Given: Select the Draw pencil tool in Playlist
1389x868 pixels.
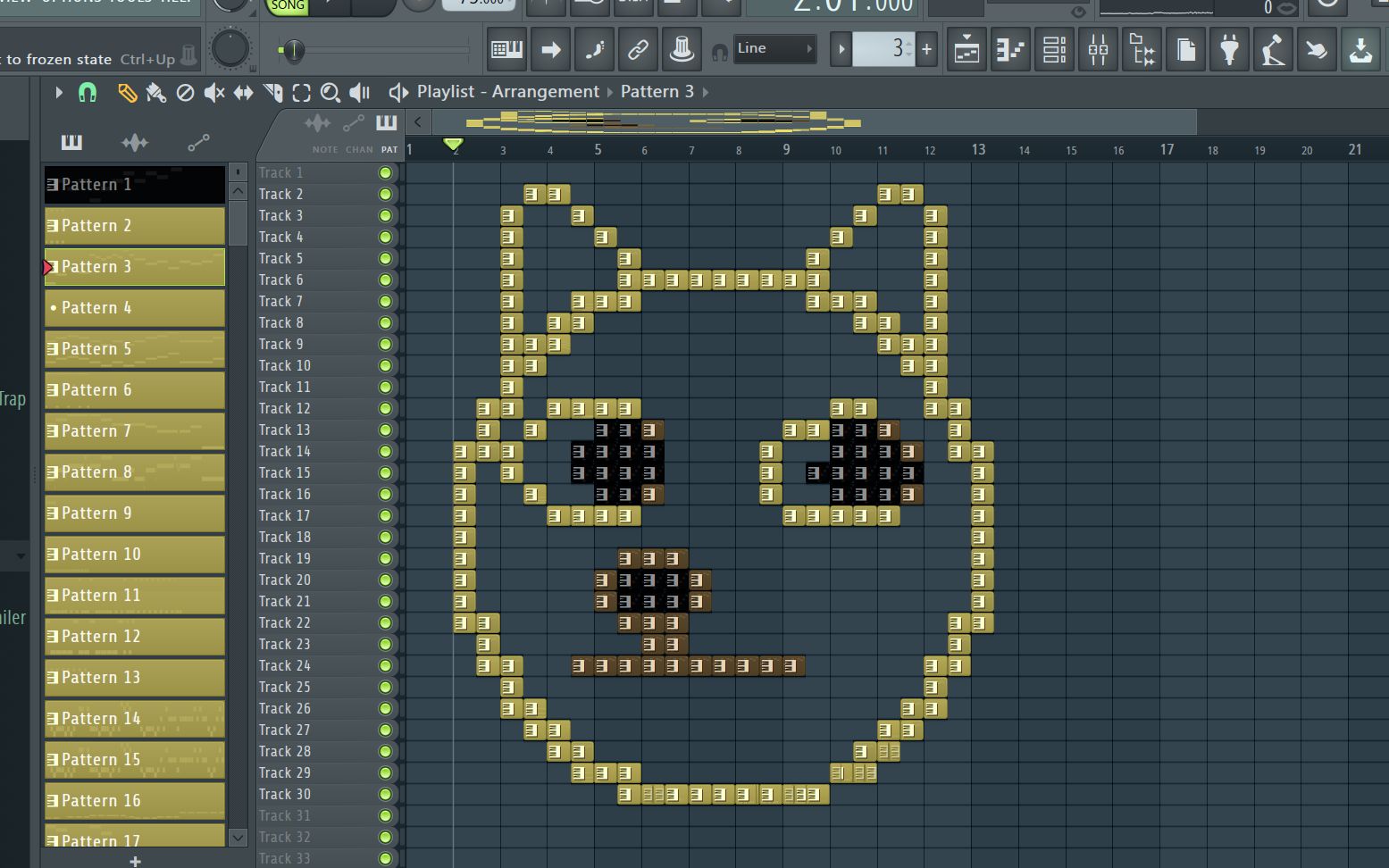Looking at the screenshot, I should click(128, 92).
